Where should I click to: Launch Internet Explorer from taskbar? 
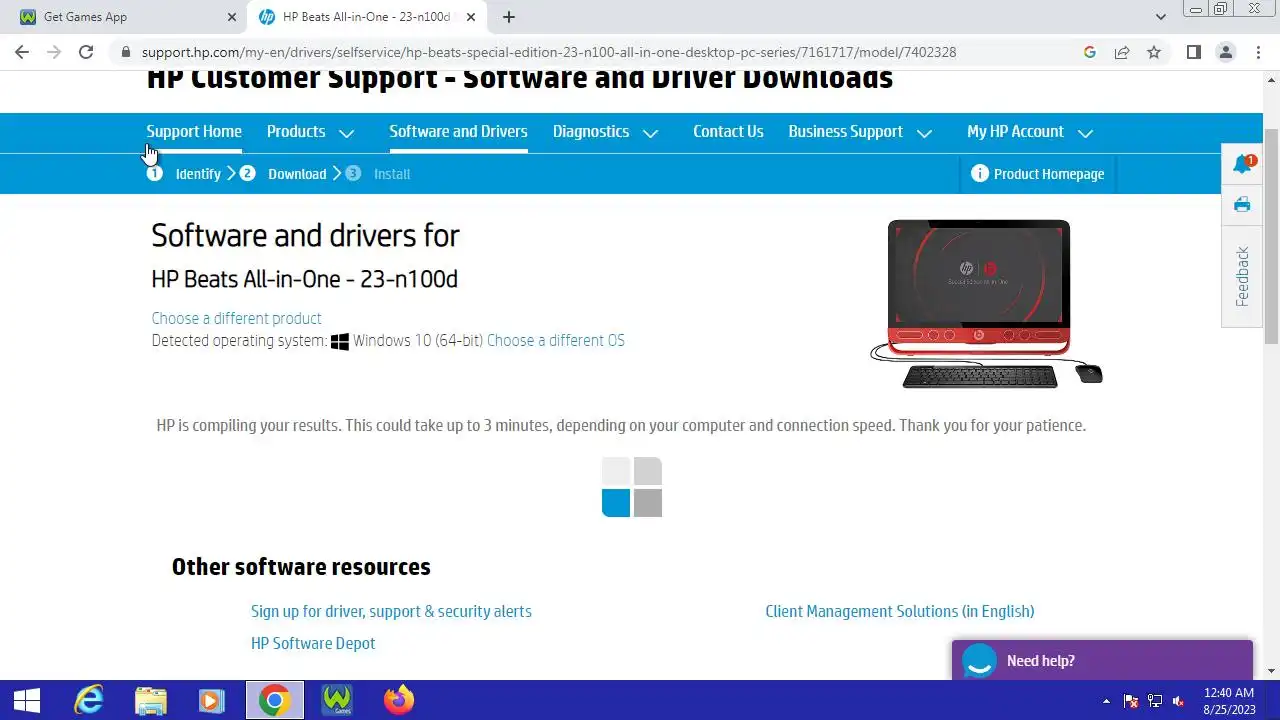[x=89, y=700]
